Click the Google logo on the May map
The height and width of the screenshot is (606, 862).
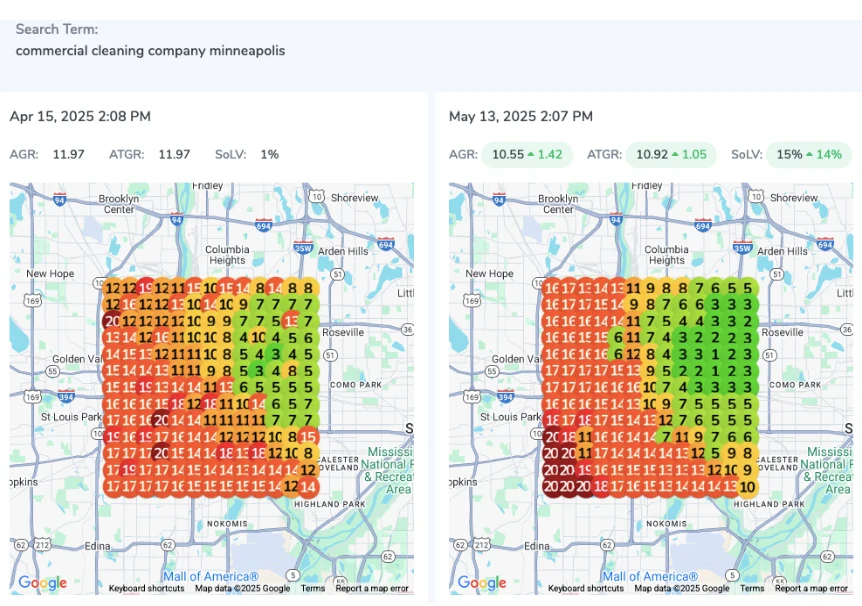pyautogui.click(x=481, y=583)
